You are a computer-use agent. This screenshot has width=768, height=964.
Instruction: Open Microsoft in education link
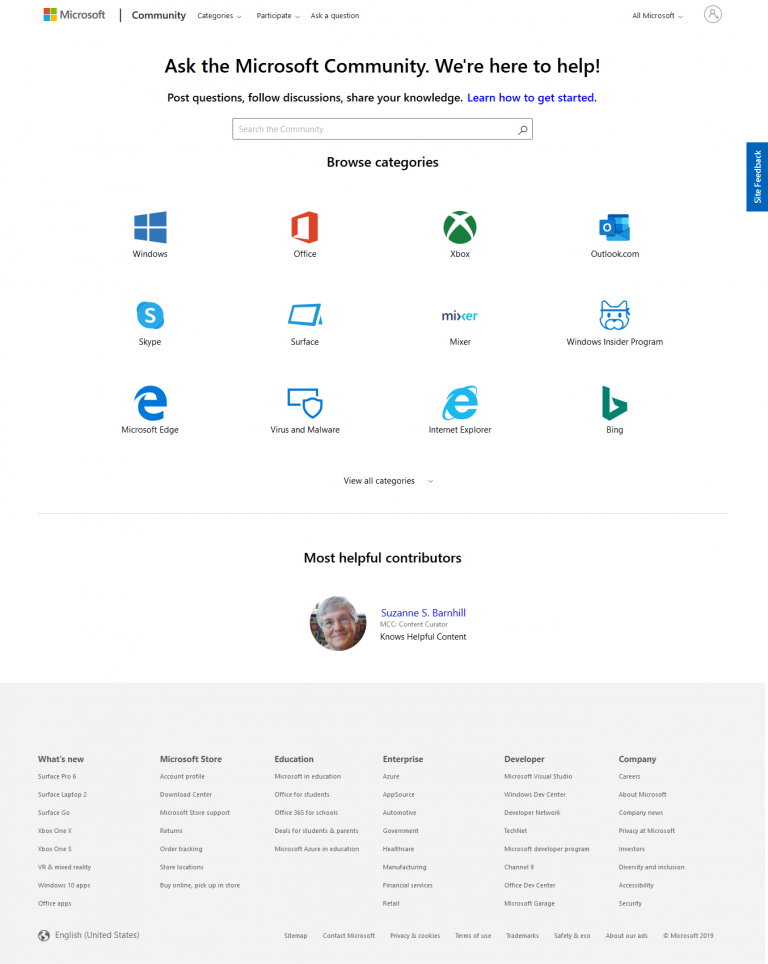tap(307, 776)
